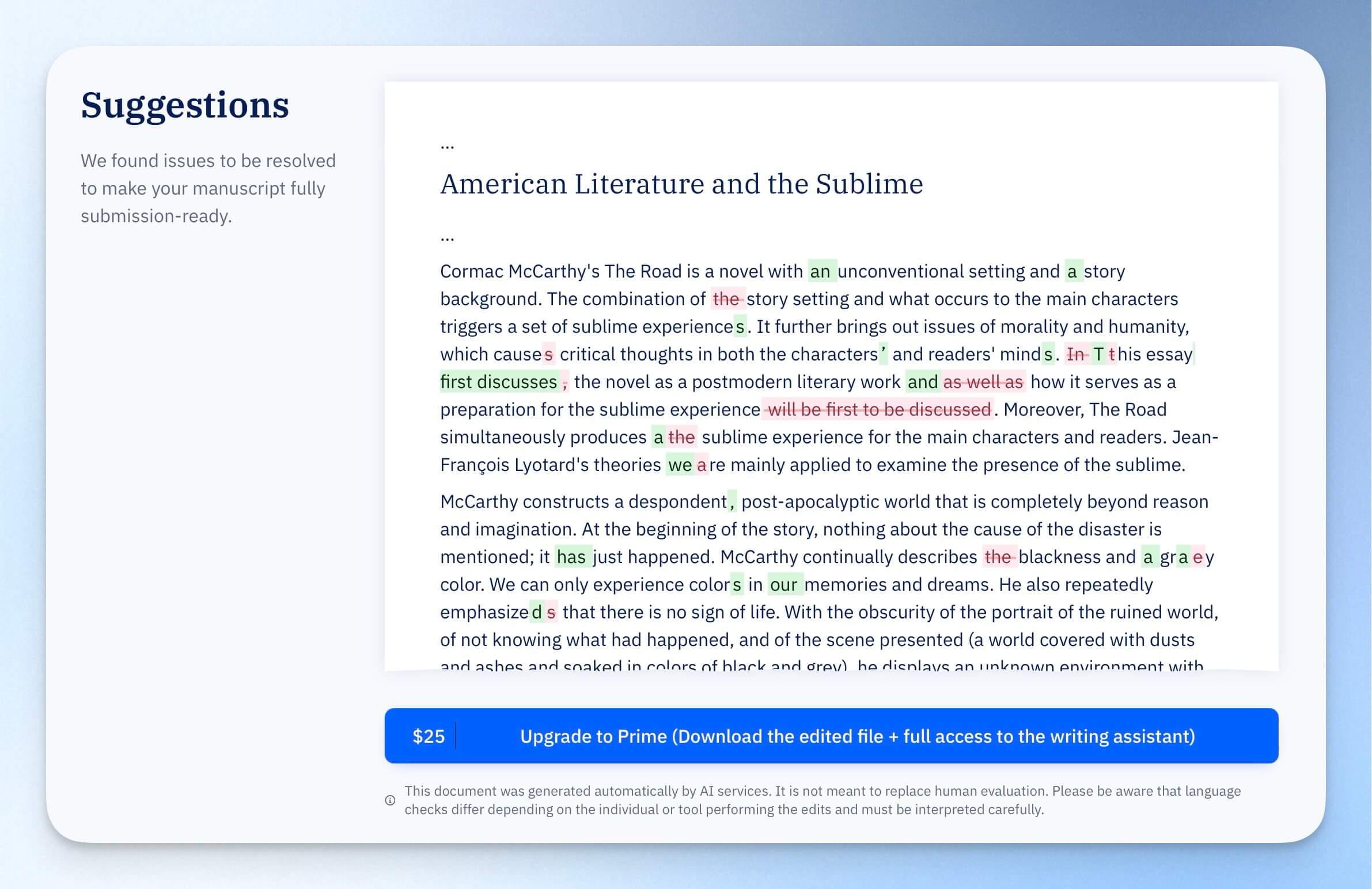Click the Suggestions heading
The height and width of the screenshot is (889, 1372).
point(184,105)
